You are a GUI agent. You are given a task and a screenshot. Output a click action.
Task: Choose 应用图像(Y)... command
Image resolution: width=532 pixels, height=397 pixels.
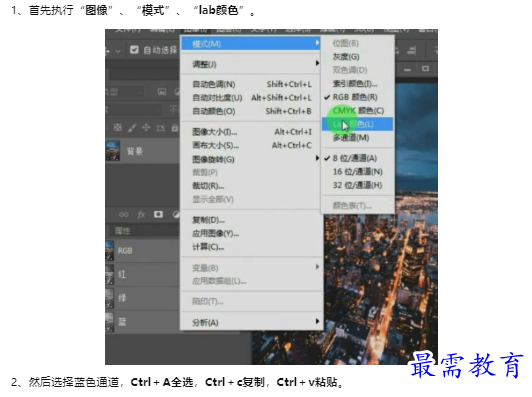(251, 234)
